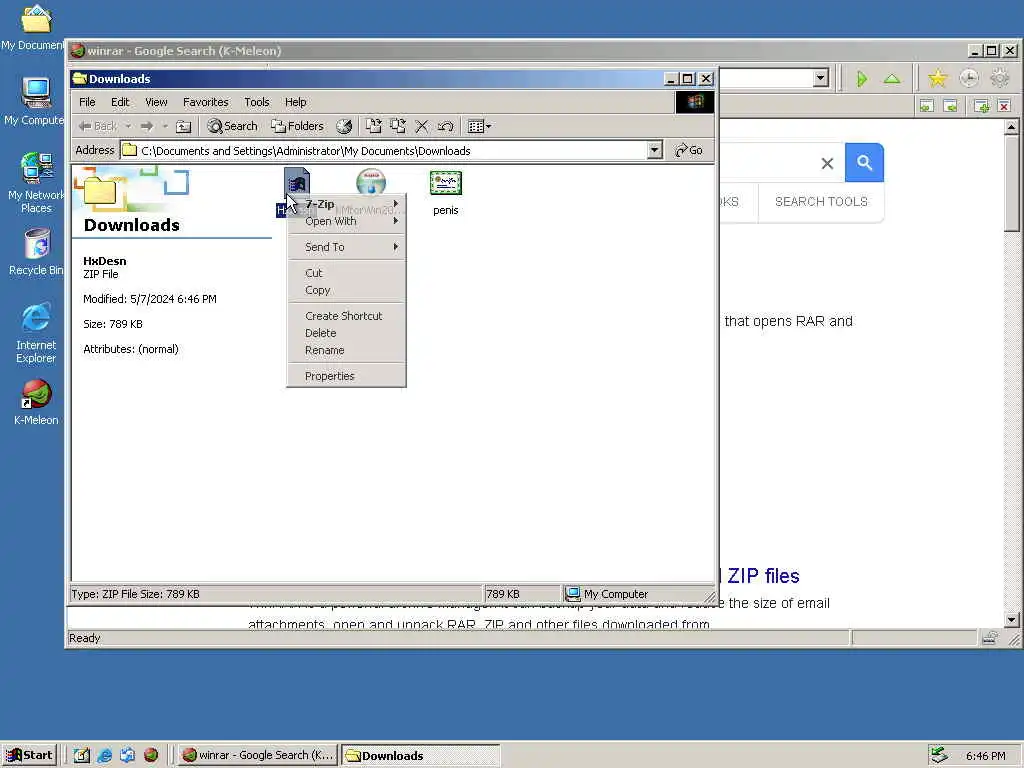1024x768 pixels.
Task: Open K-Meleon history clock icon
Action: [x=969, y=79]
